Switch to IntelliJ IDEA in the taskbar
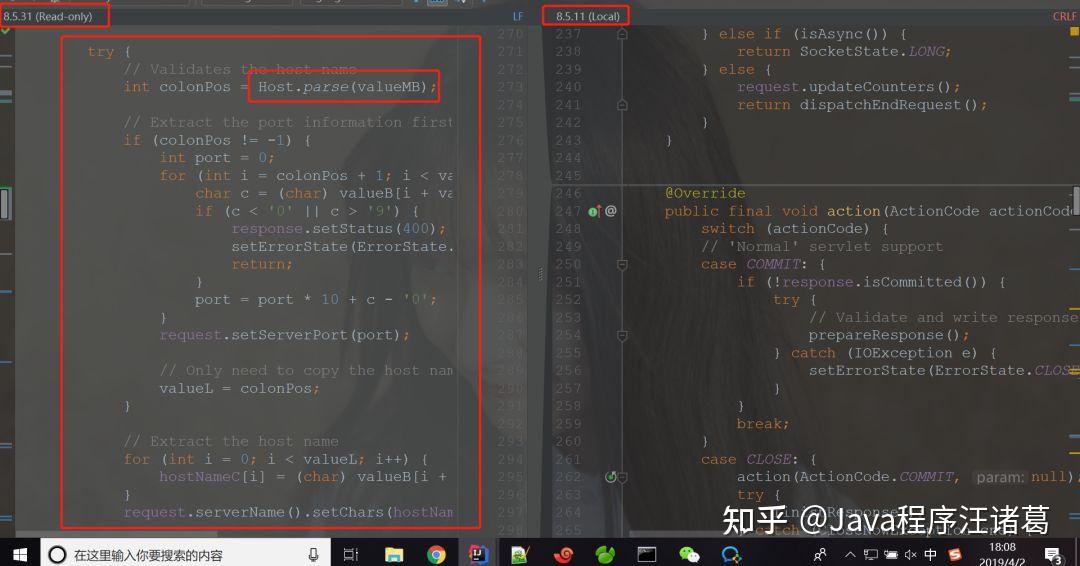 click(x=478, y=554)
